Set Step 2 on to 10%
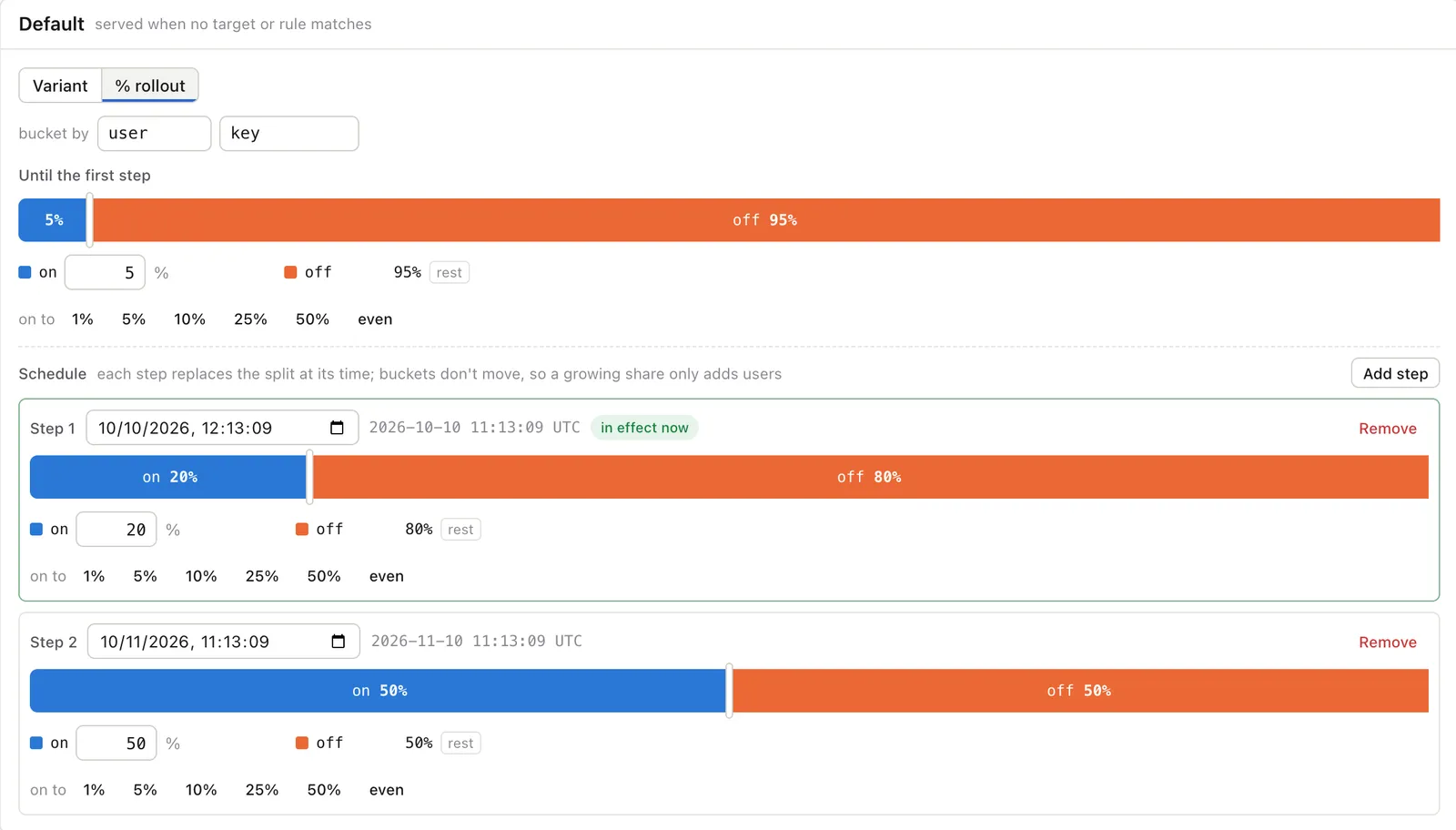This screenshot has height=830, width=1456. (201, 790)
